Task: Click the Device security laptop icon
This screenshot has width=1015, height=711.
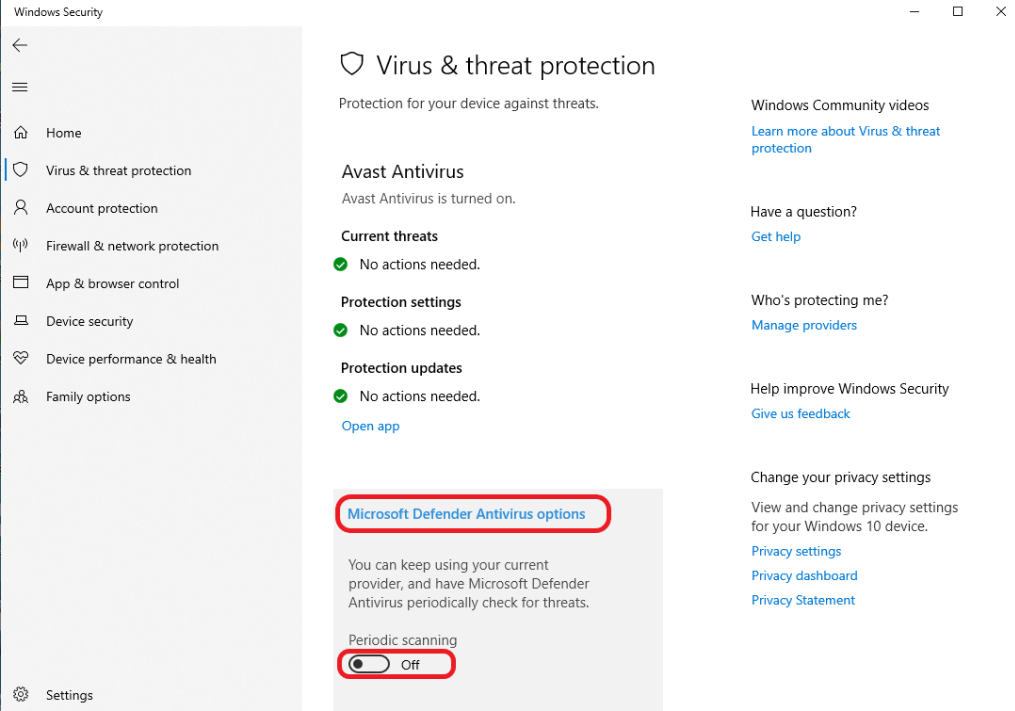Action: pos(20,321)
